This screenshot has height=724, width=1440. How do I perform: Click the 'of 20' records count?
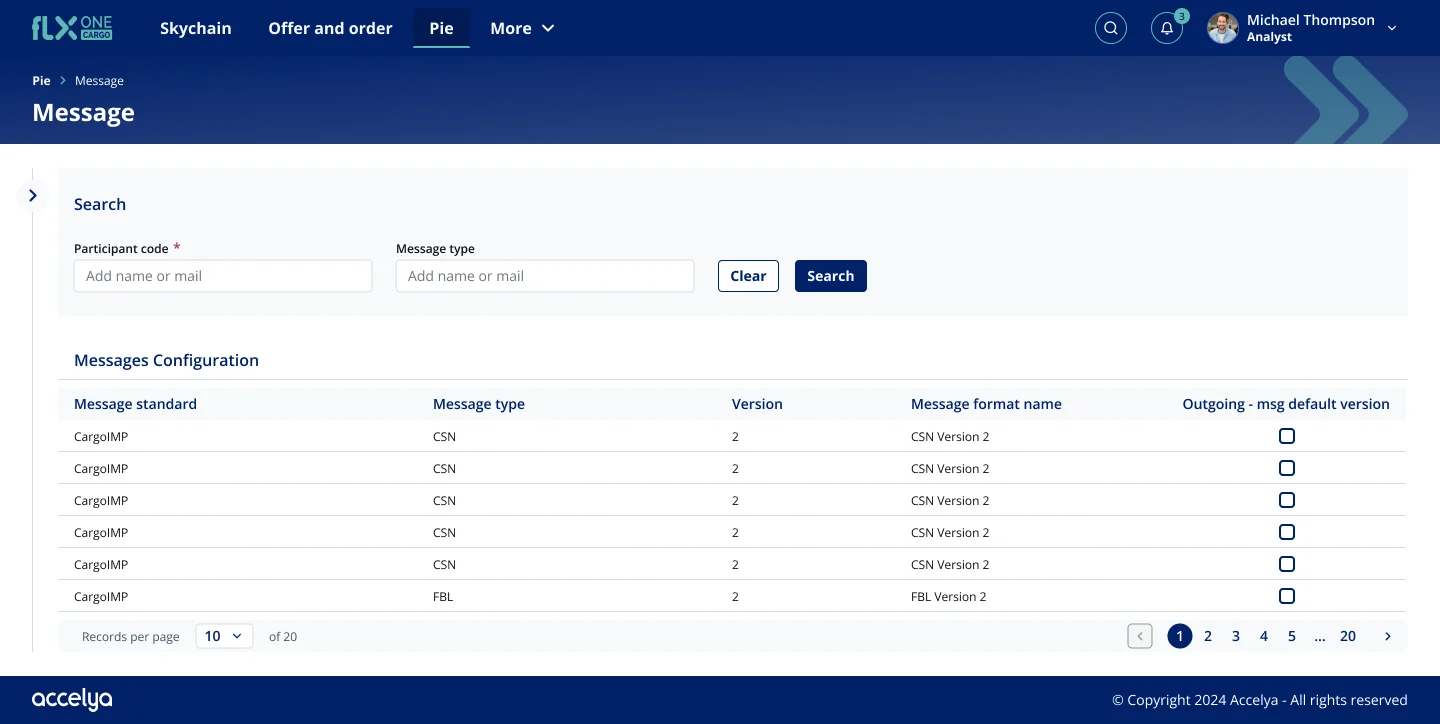(x=283, y=637)
